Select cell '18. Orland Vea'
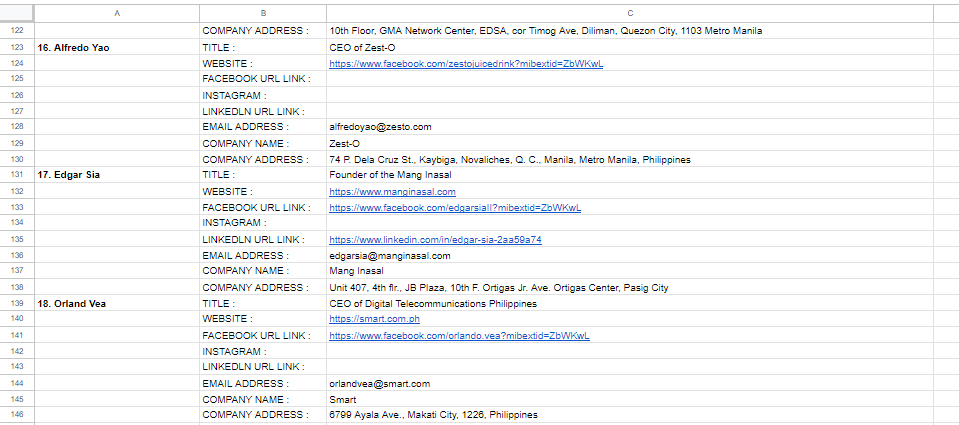The height and width of the screenshot is (425, 959). coord(117,303)
